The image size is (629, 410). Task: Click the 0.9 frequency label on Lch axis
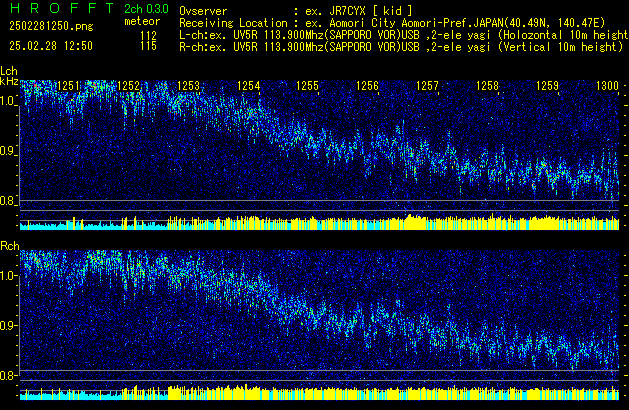click(x=8, y=151)
